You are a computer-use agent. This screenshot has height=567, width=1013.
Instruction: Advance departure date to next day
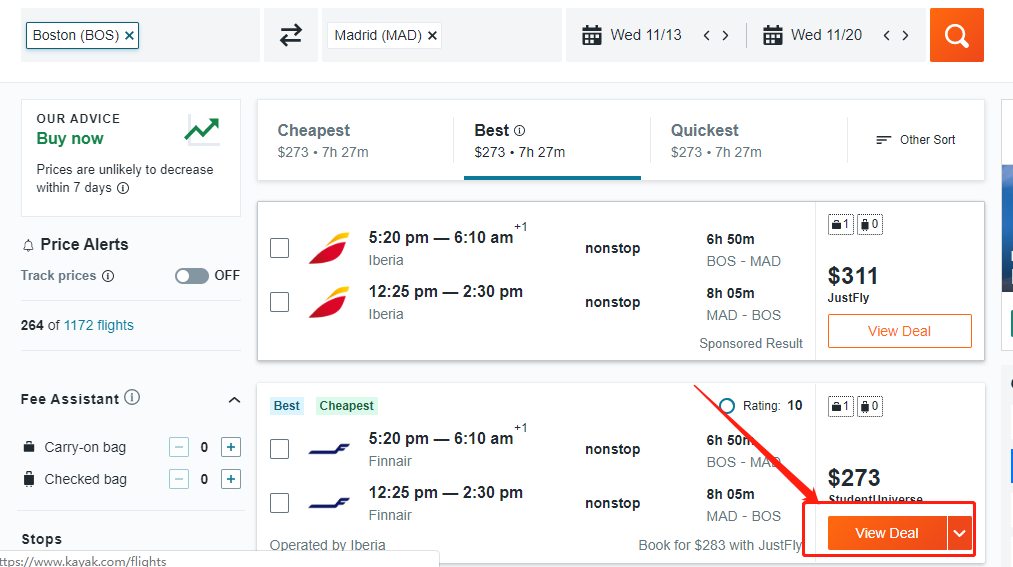coord(726,36)
